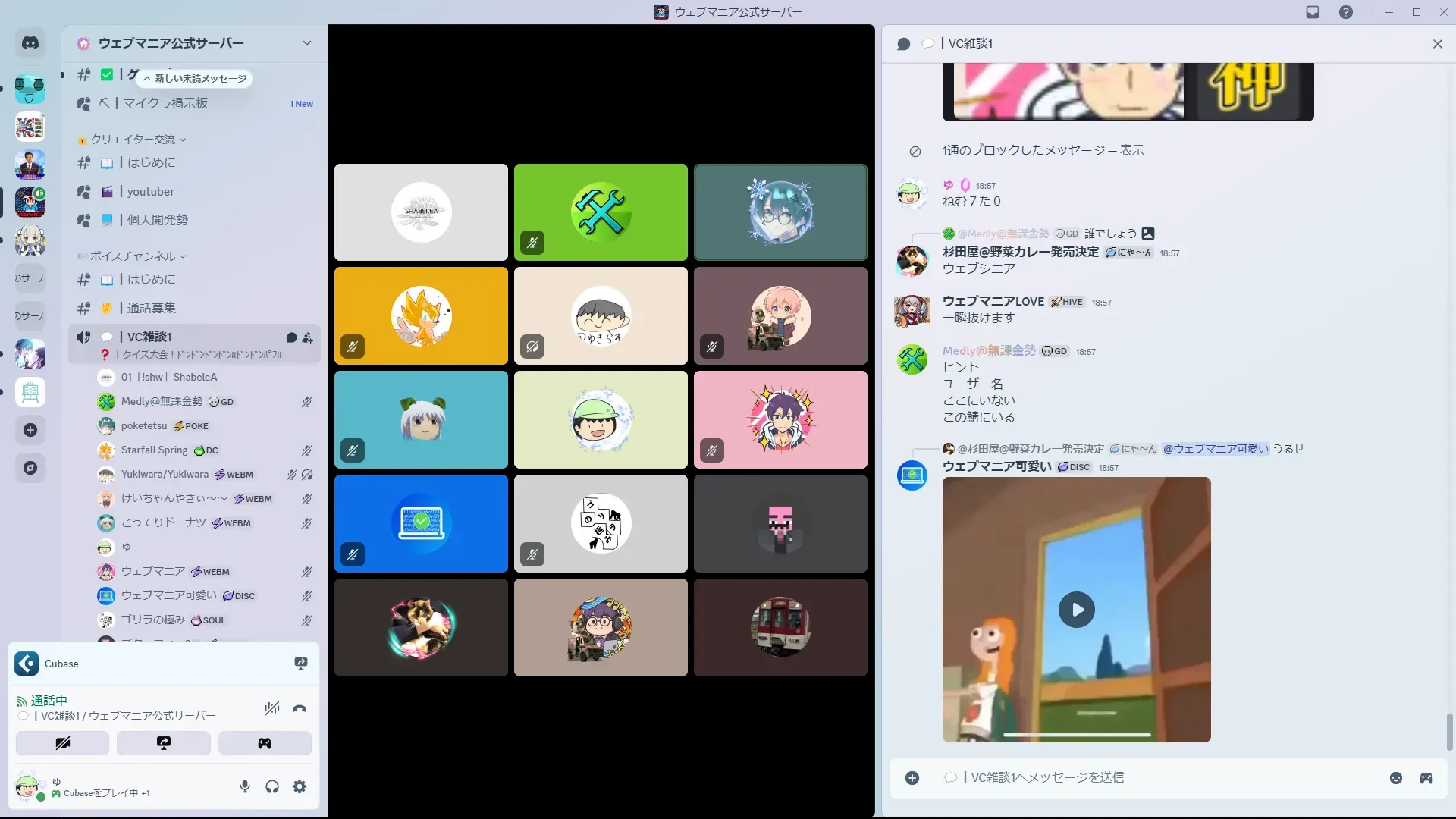Show the blocked message via 表示 link

coord(1131,150)
